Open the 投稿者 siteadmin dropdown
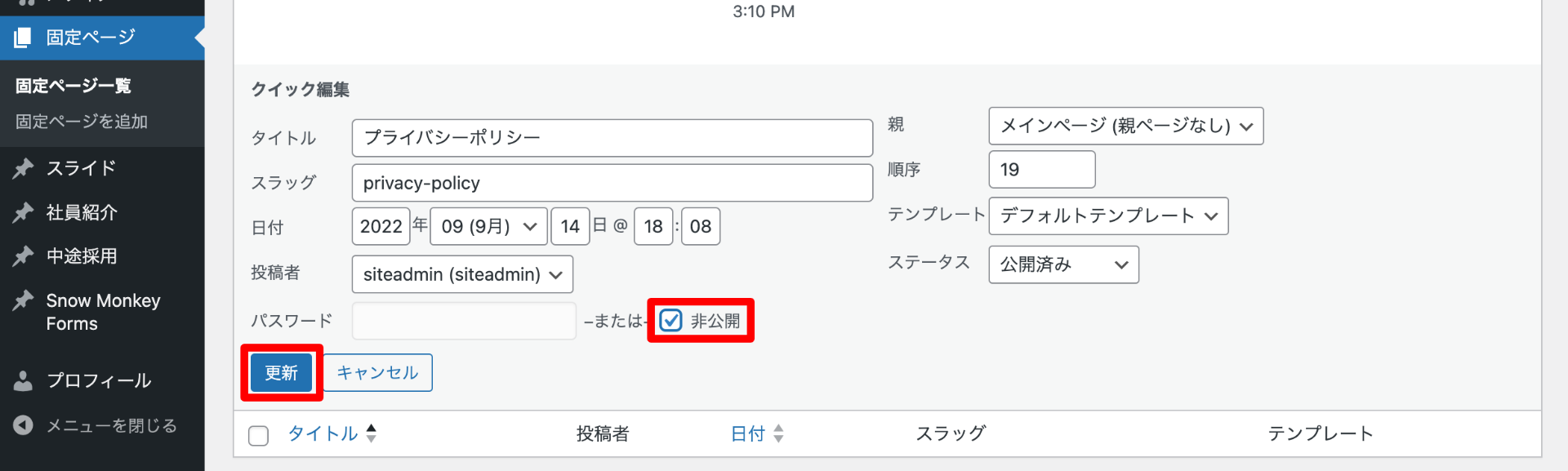The width and height of the screenshot is (1568, 471). pyautogui.click(x=462, y=274)
